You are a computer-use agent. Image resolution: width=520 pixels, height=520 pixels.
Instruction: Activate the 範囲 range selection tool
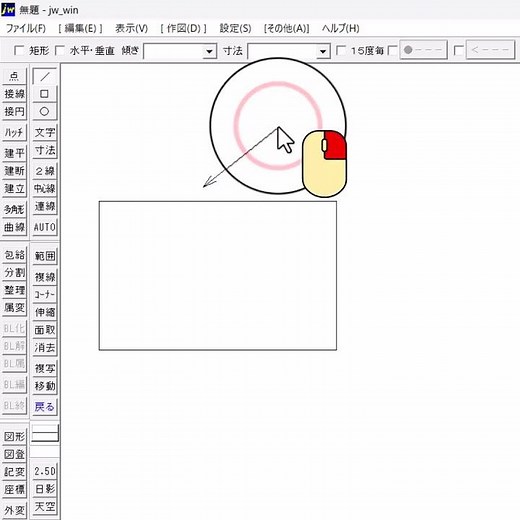(45, 256)
